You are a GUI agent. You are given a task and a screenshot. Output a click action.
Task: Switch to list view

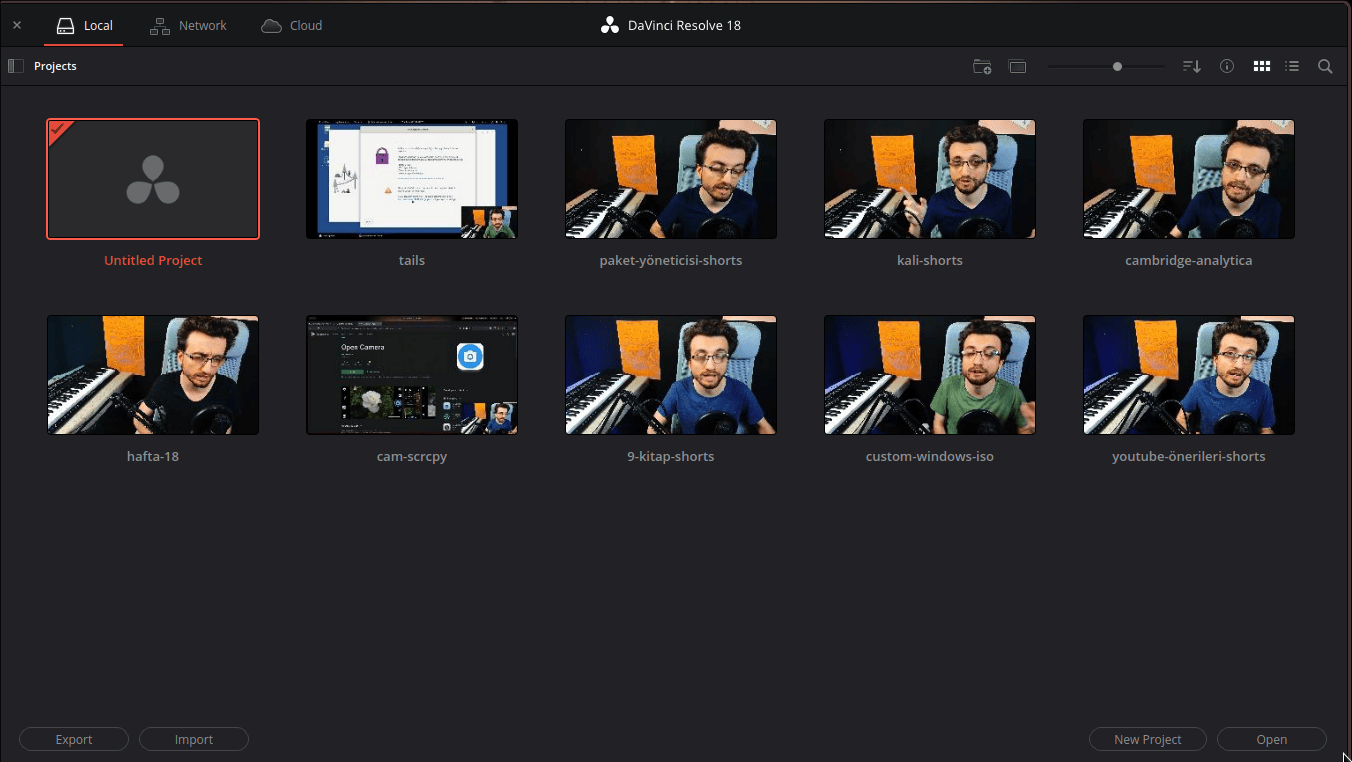point(1292,66)
